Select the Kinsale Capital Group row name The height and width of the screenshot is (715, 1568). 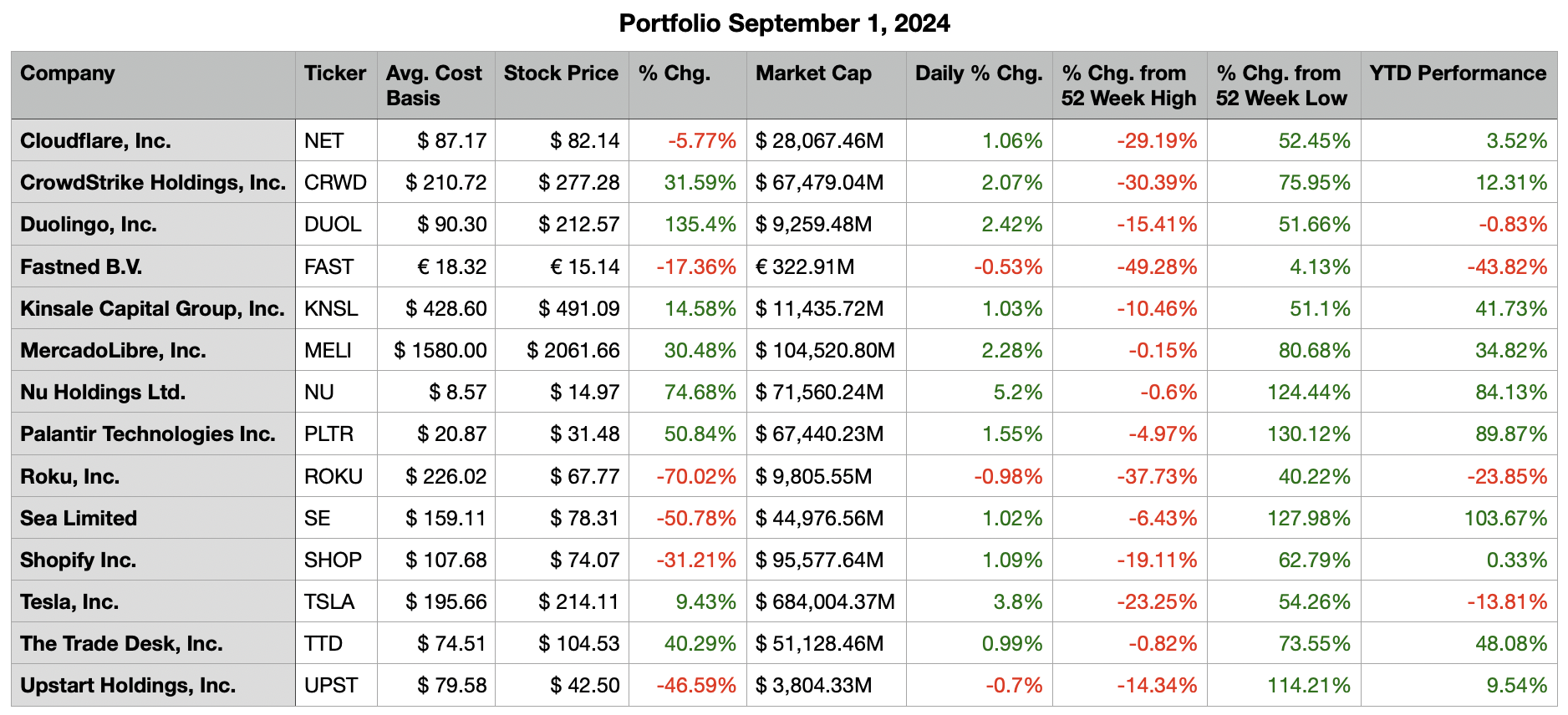click(152, 309)
